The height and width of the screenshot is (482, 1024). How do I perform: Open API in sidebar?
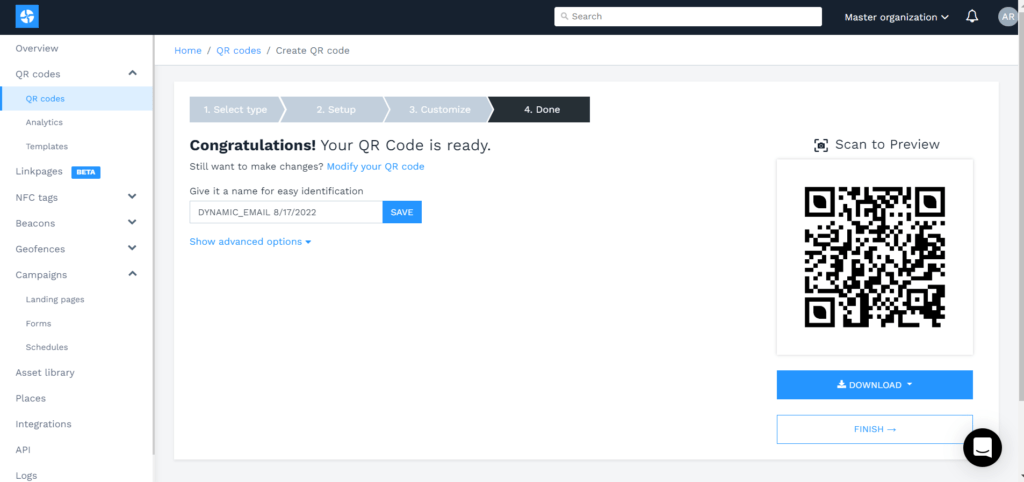pos(23,449)
